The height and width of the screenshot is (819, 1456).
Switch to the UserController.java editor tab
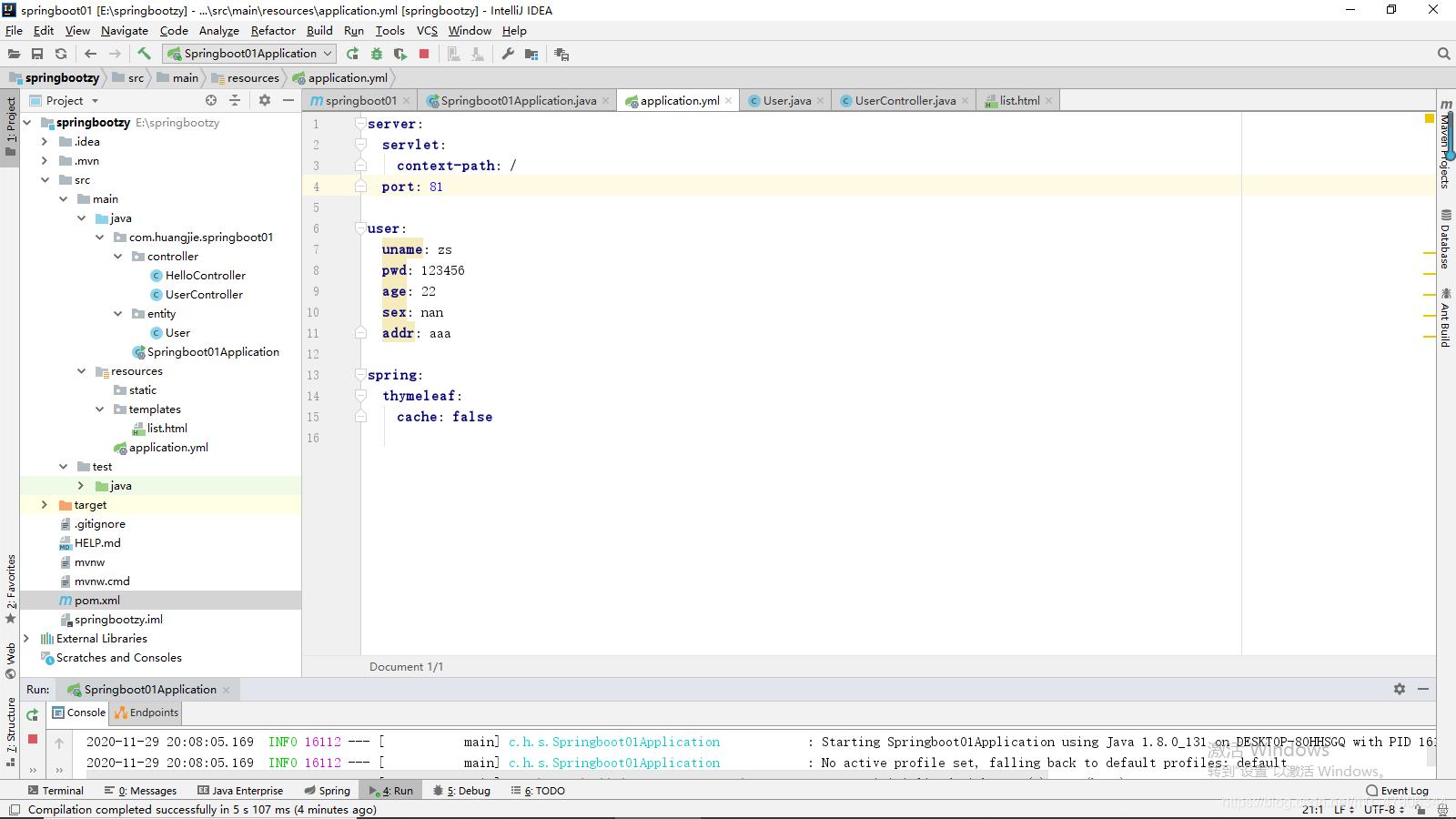click(x=905, y=100)
